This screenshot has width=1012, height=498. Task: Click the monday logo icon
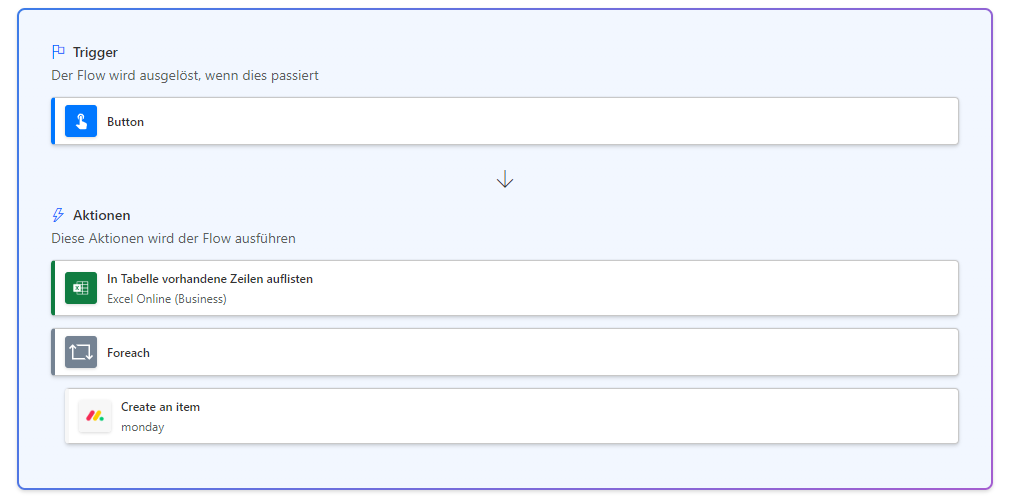click(x=95, y=416)
